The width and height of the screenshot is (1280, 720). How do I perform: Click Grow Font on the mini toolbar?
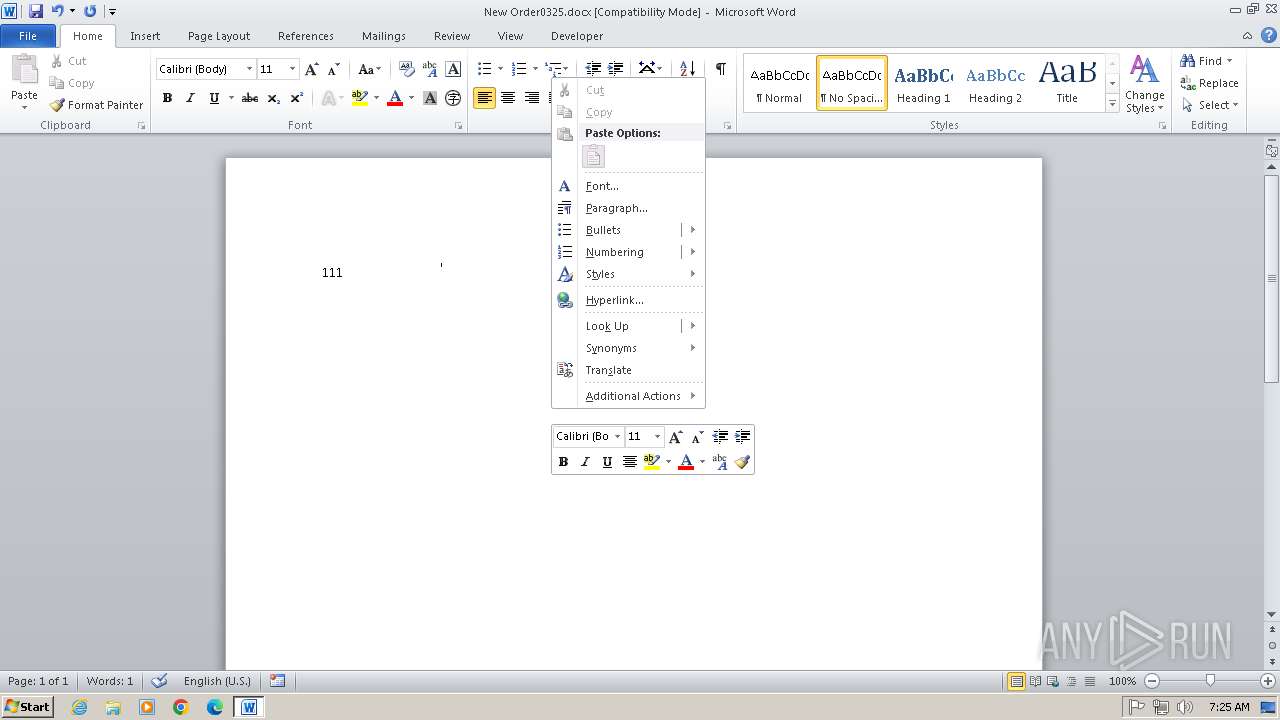tap(676, 436)
